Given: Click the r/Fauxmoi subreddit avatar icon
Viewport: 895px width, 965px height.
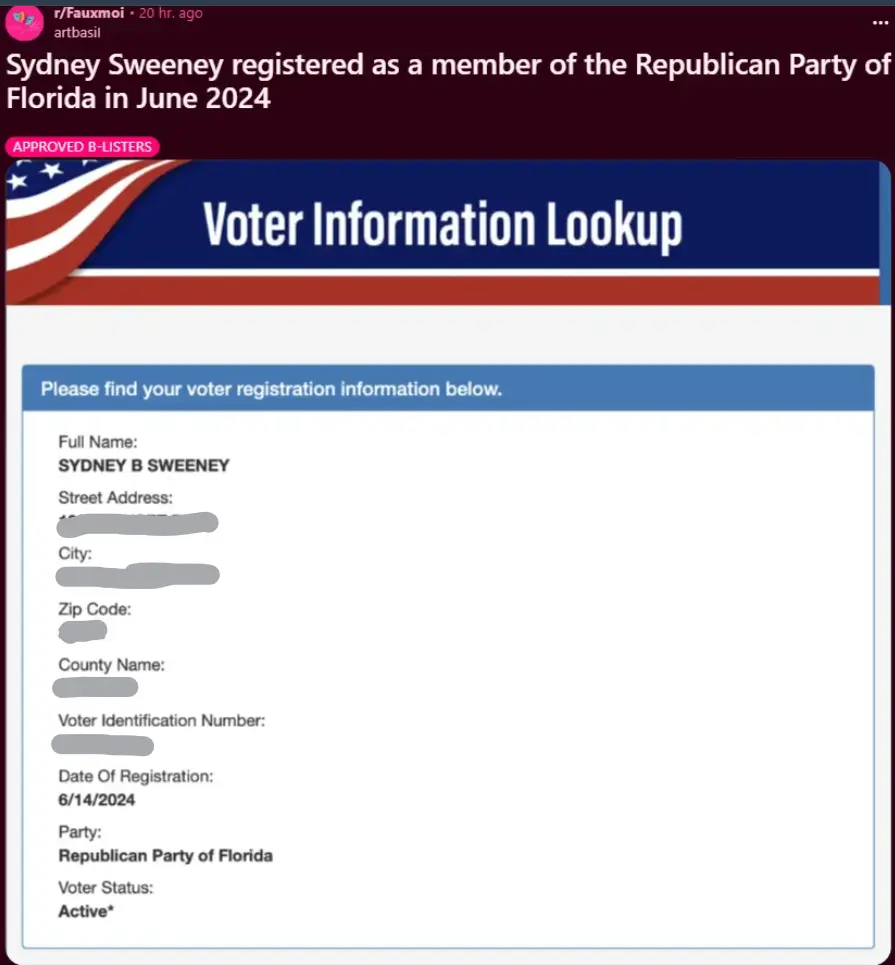Looking at the screenshot, I should (x=22, y=20).
